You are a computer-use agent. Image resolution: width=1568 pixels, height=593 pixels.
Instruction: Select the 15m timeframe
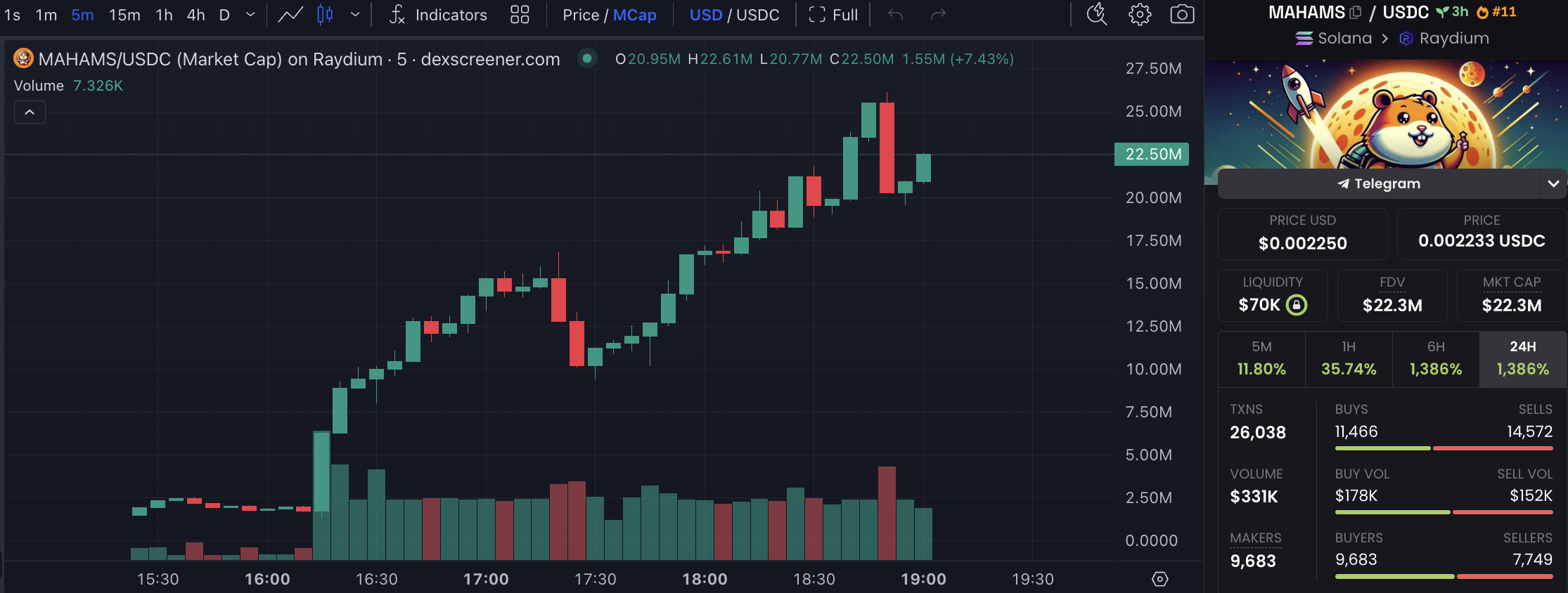(124, 15)
